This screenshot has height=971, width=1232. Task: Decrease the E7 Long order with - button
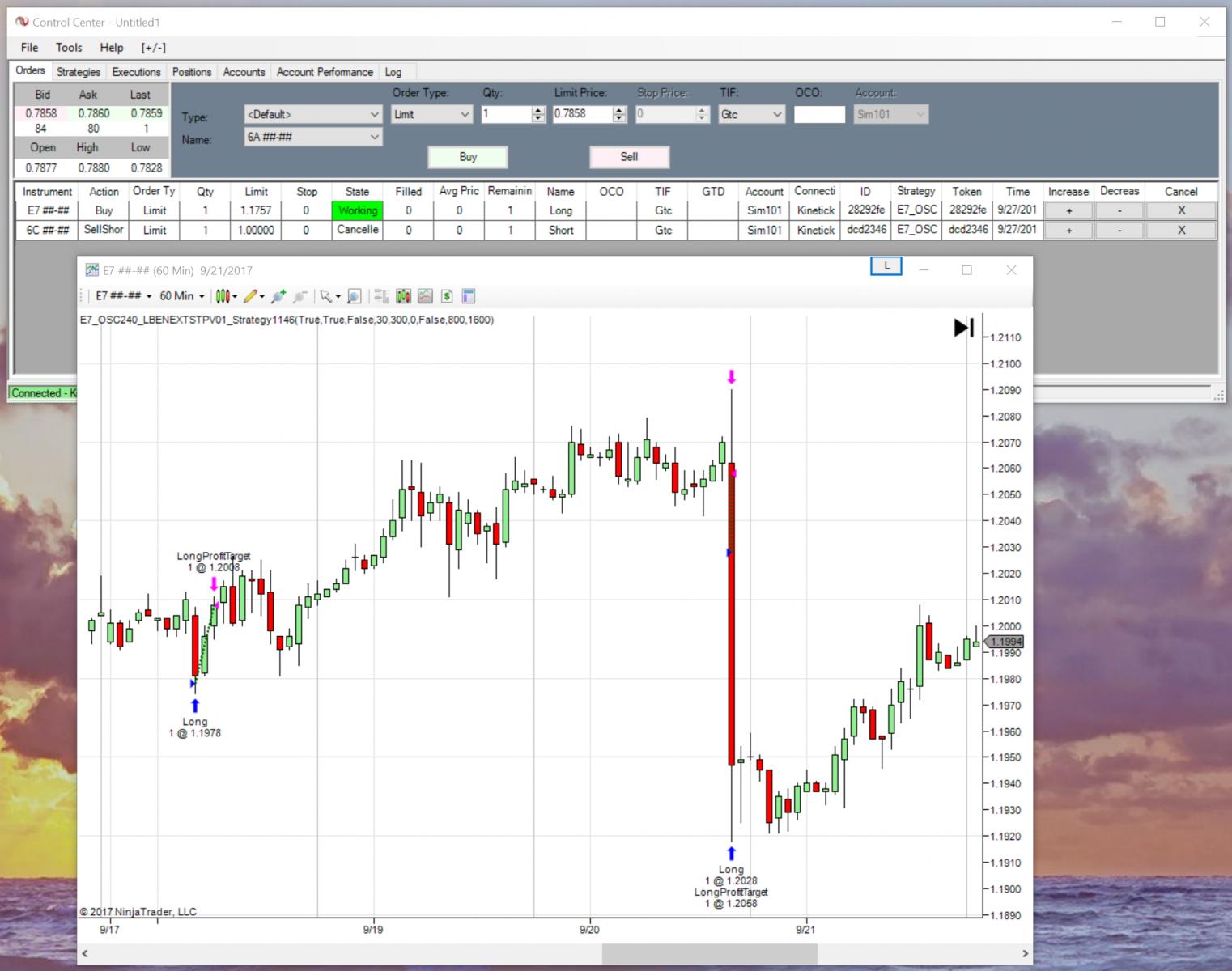point(1119,210)
